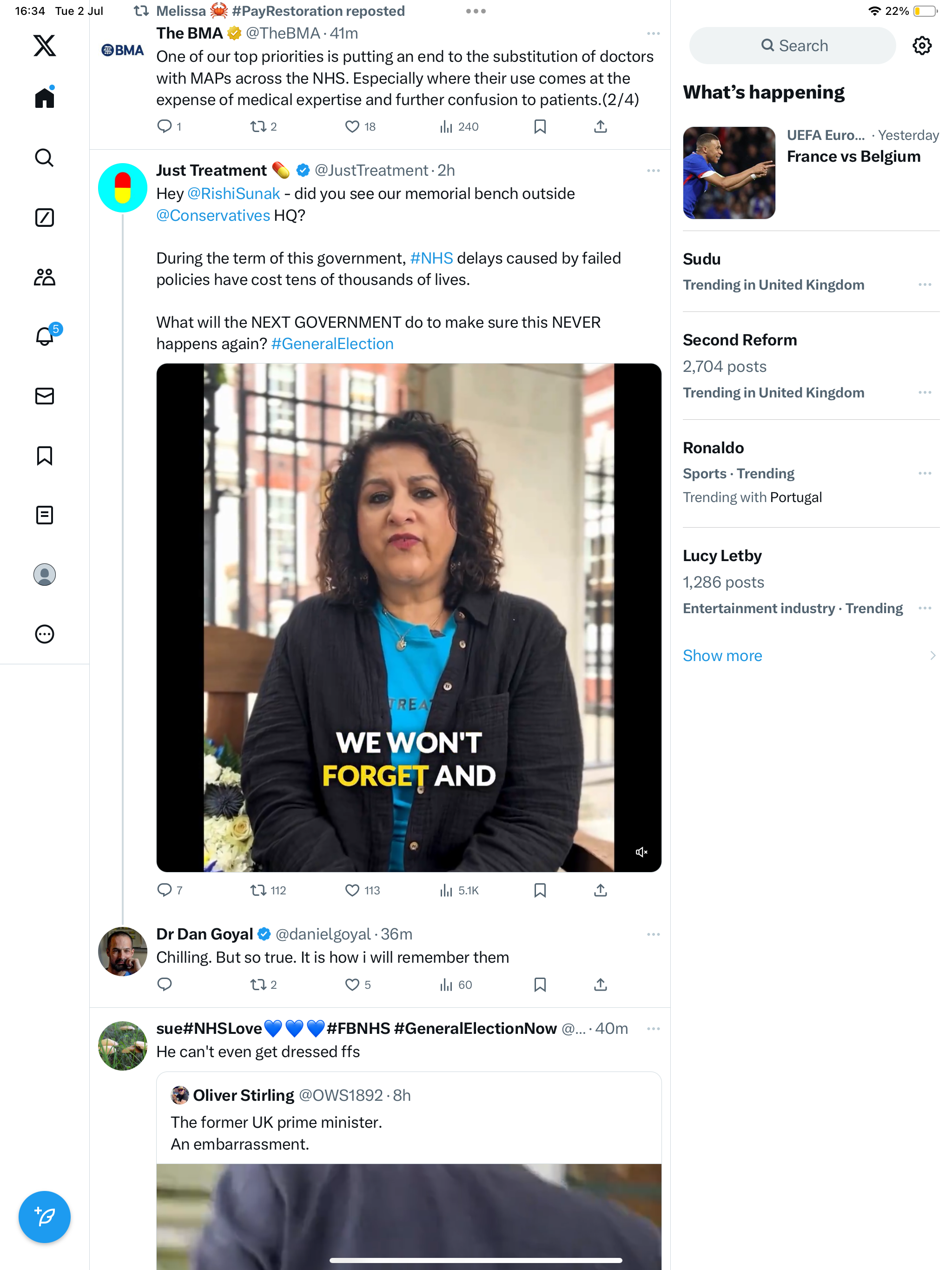Click the Search input field

[793, 46]
